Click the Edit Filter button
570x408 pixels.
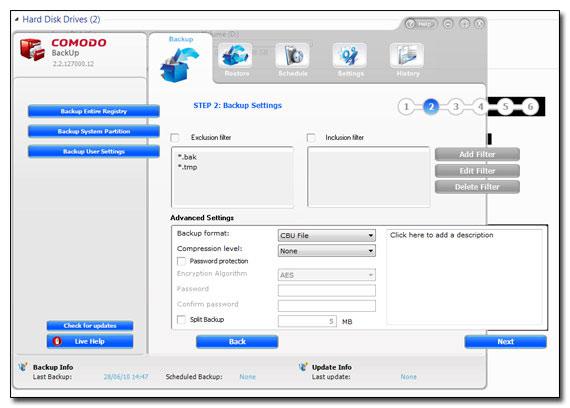pyautogui.click(x=477, y=171)
